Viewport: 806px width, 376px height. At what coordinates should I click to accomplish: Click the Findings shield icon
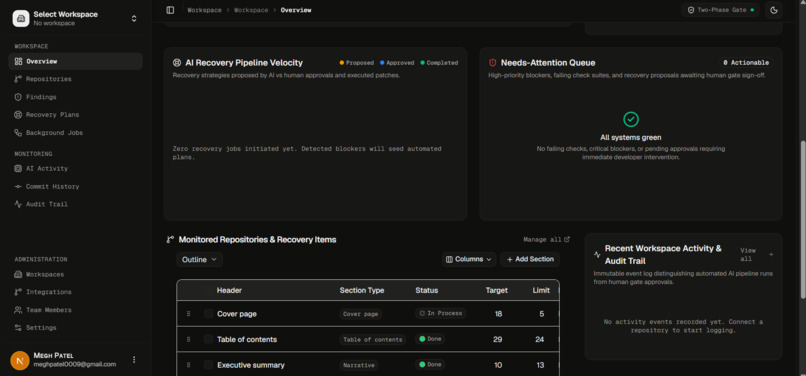(x=18, y=97)
